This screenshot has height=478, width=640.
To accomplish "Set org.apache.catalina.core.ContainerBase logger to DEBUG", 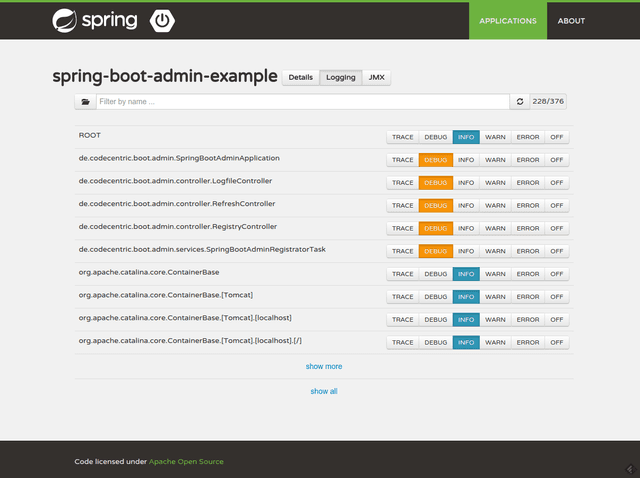I will [435, 274].
